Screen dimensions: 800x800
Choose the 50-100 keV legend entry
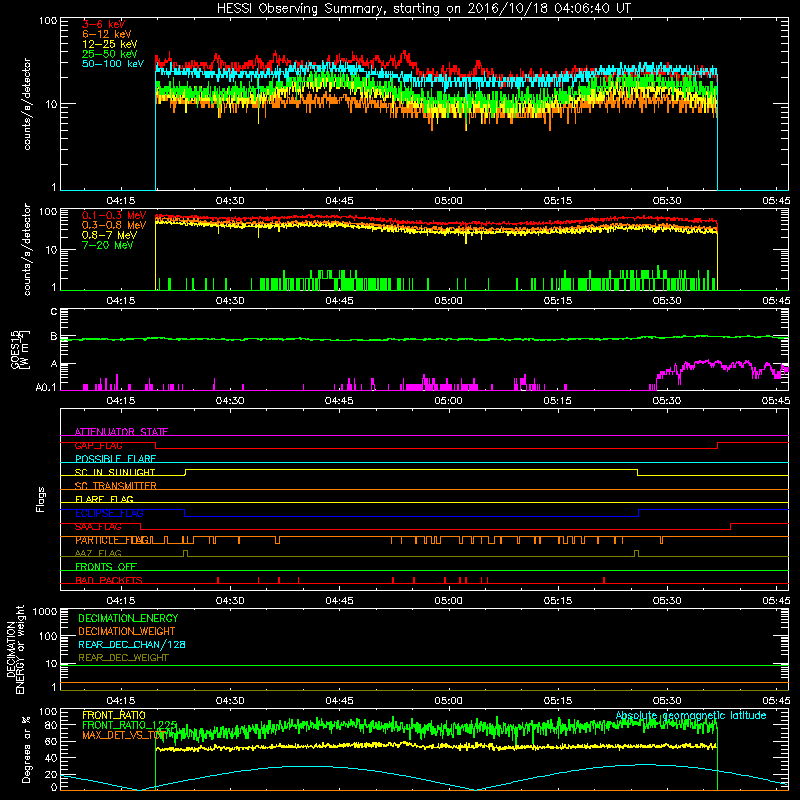(x=113, y=64)
